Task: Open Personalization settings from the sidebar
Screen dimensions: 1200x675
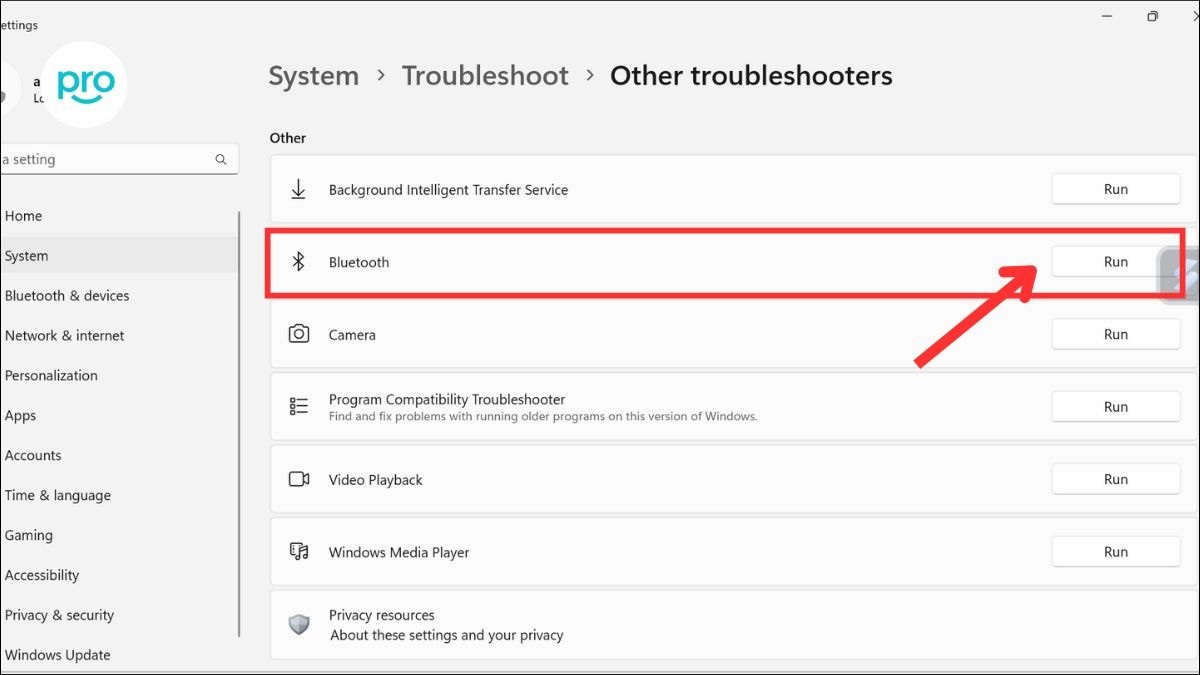Action: pos(51,375)
